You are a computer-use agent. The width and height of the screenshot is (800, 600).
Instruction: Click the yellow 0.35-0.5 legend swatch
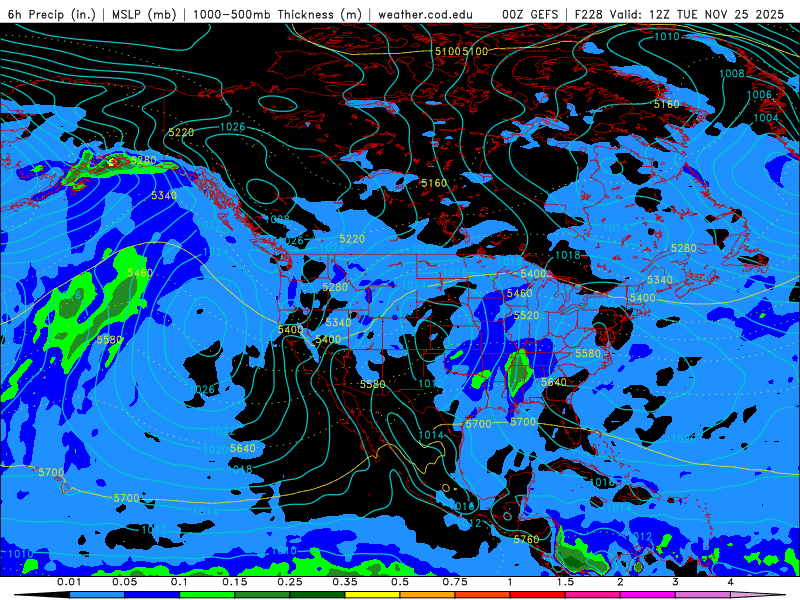(372, 595)
